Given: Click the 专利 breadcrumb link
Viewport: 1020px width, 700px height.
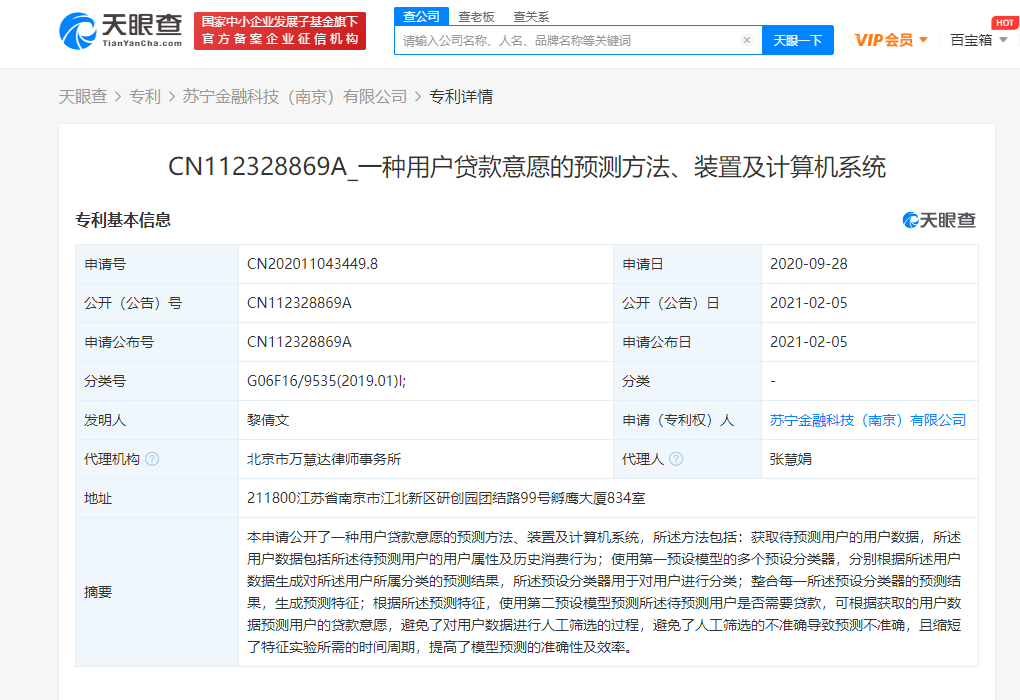Looking at the screenshot, I should [145, 97].
